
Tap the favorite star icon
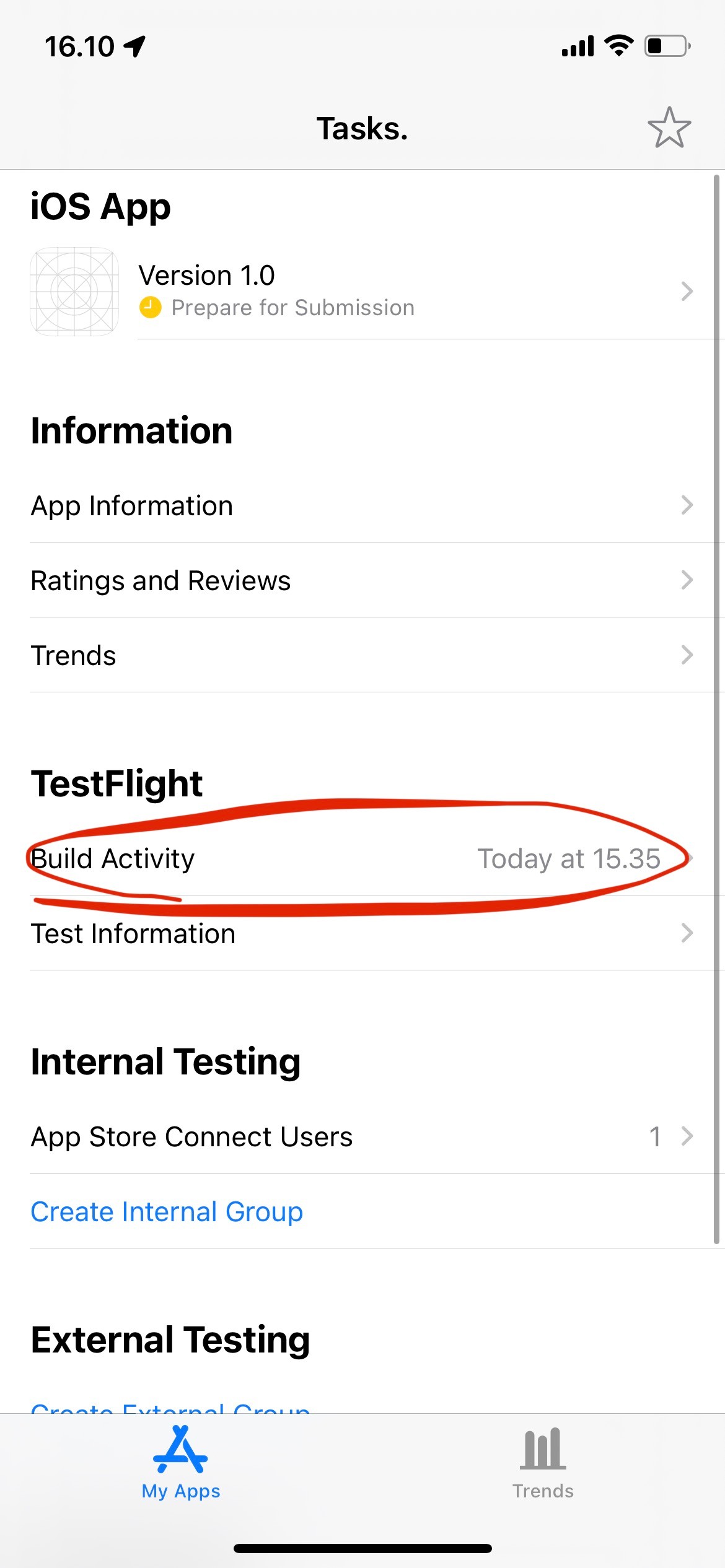[669, 128]
